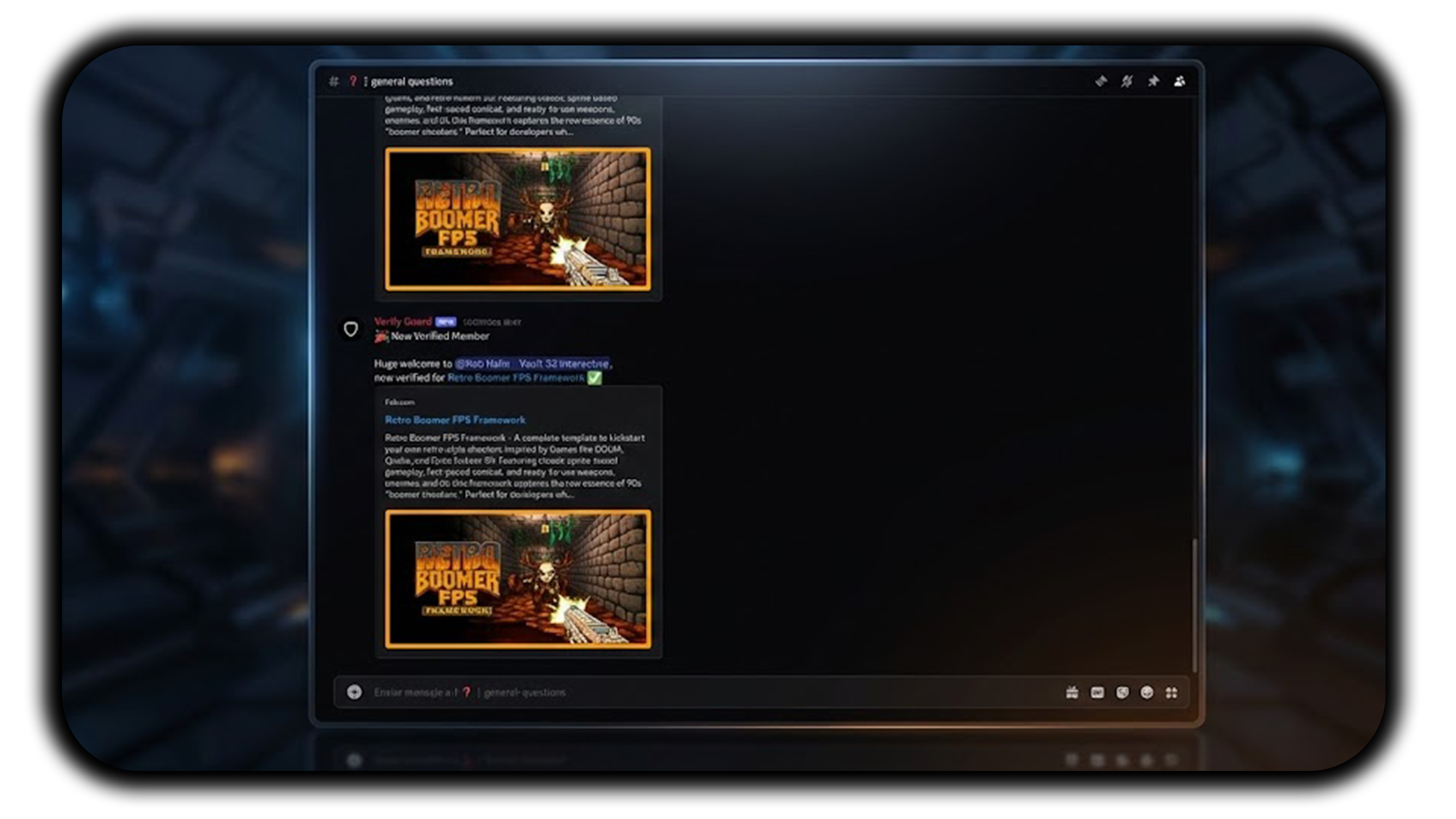Toggle the member list icon

coord(1179,81)
